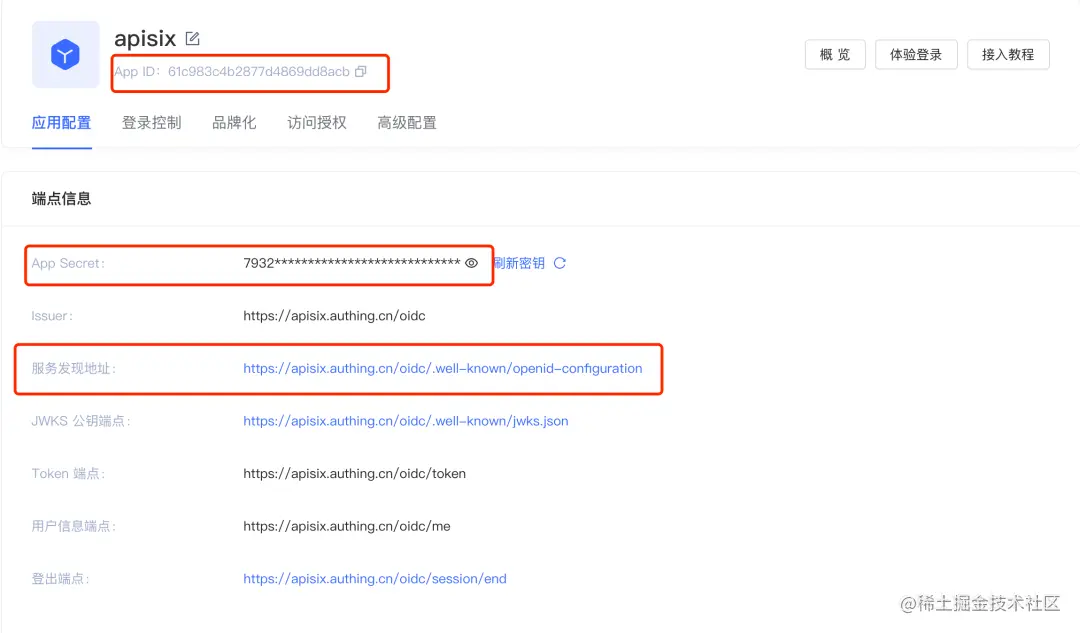Screen dimensions: 1080x633
Task: Click the 服务发现地址 label
Action: (x=74, y=369)
